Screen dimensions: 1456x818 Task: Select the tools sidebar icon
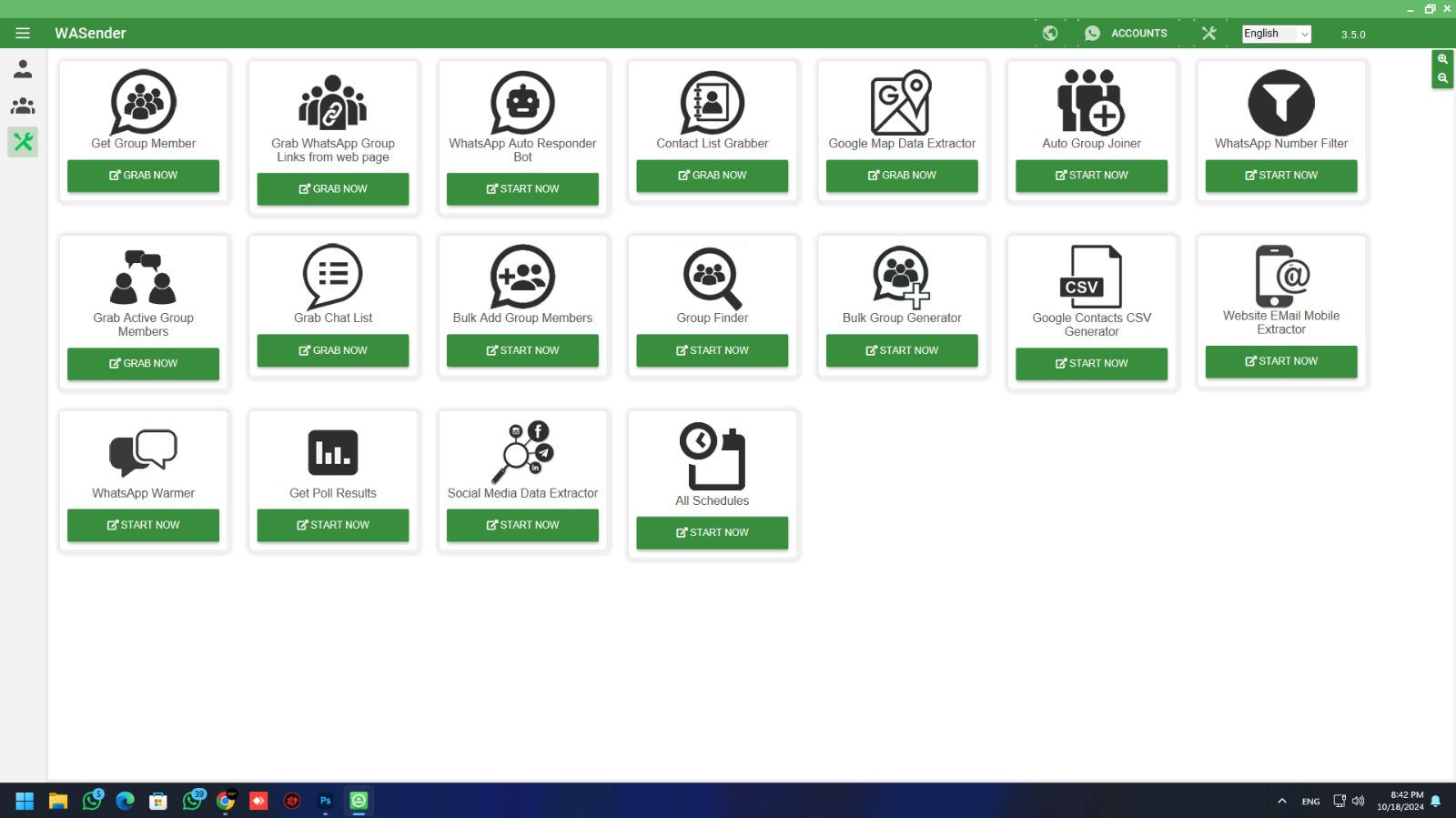(x=23, y=142)
